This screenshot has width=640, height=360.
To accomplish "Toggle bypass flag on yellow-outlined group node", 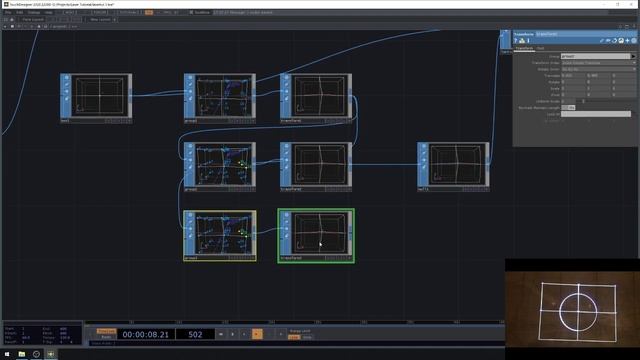I will pyautogui.click(x=190, y=222).
